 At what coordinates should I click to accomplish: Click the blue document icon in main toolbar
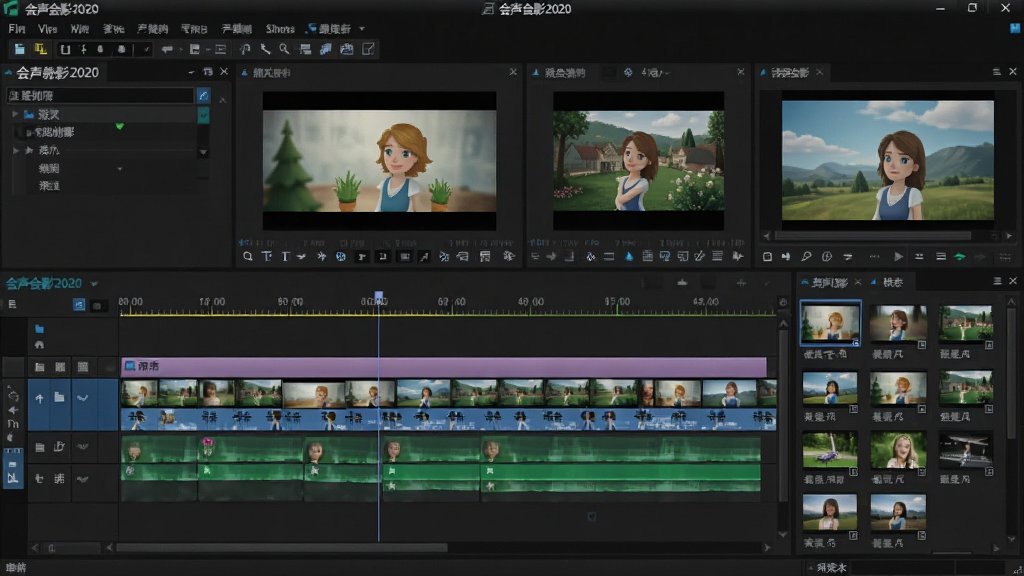coord(20,49)
